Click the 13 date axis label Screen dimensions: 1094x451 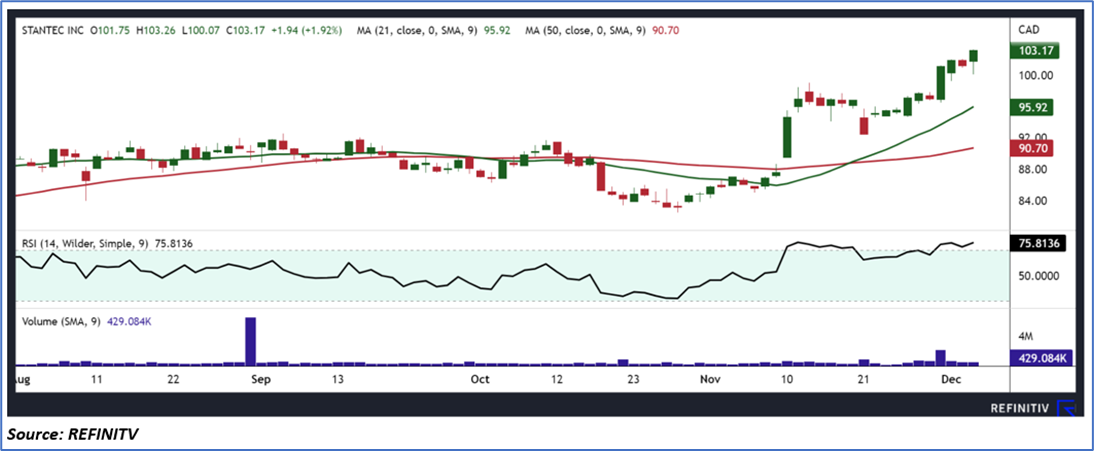point(338,379)
